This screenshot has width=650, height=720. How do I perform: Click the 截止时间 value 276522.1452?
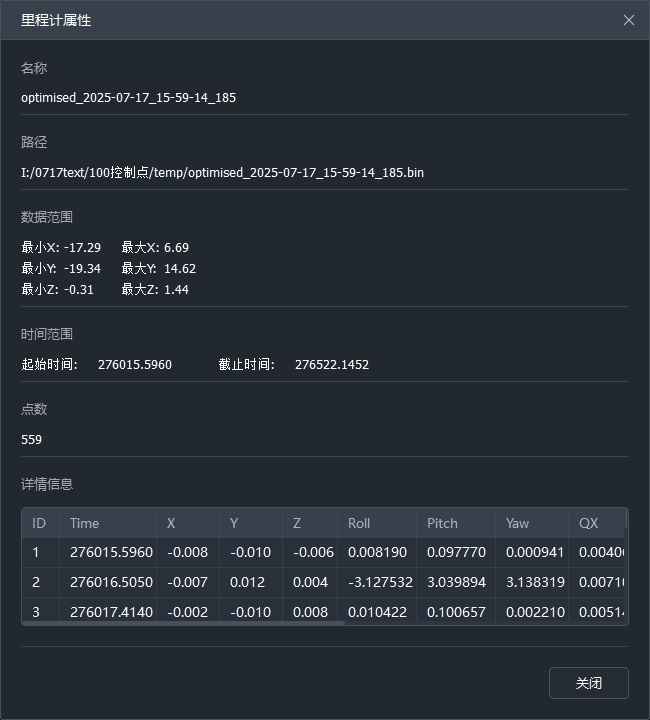point(331,364)
